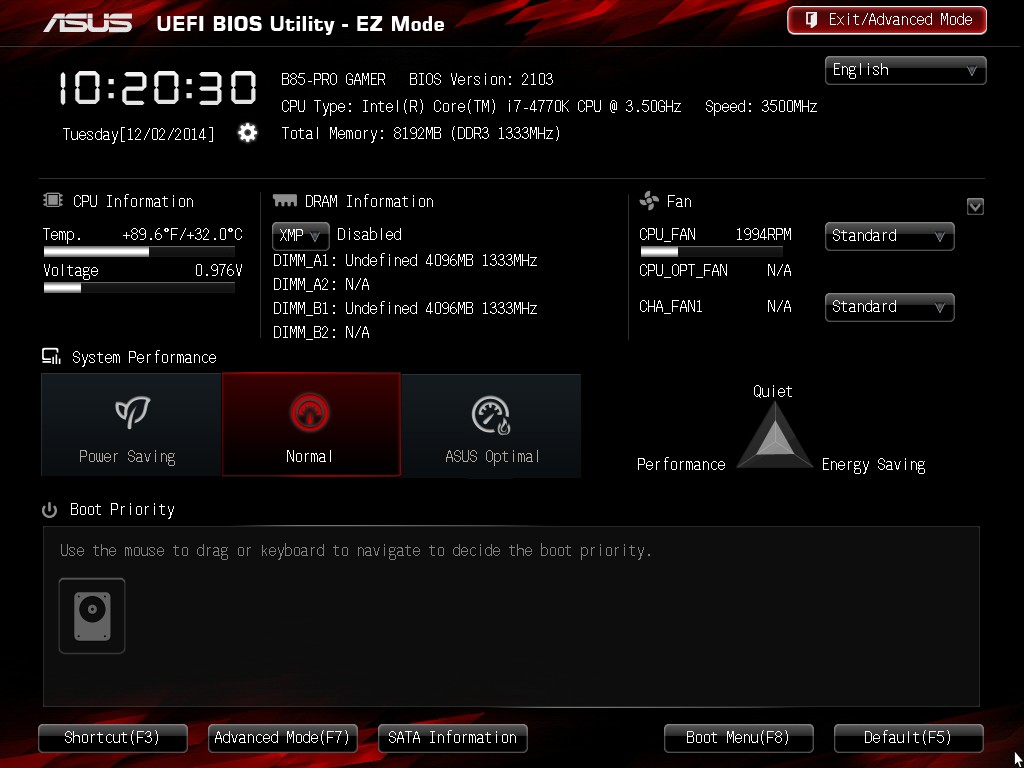Click the +89.6°F/+32.0°C temperature value
Viewport: 1024px width, 768px height.
182,234
